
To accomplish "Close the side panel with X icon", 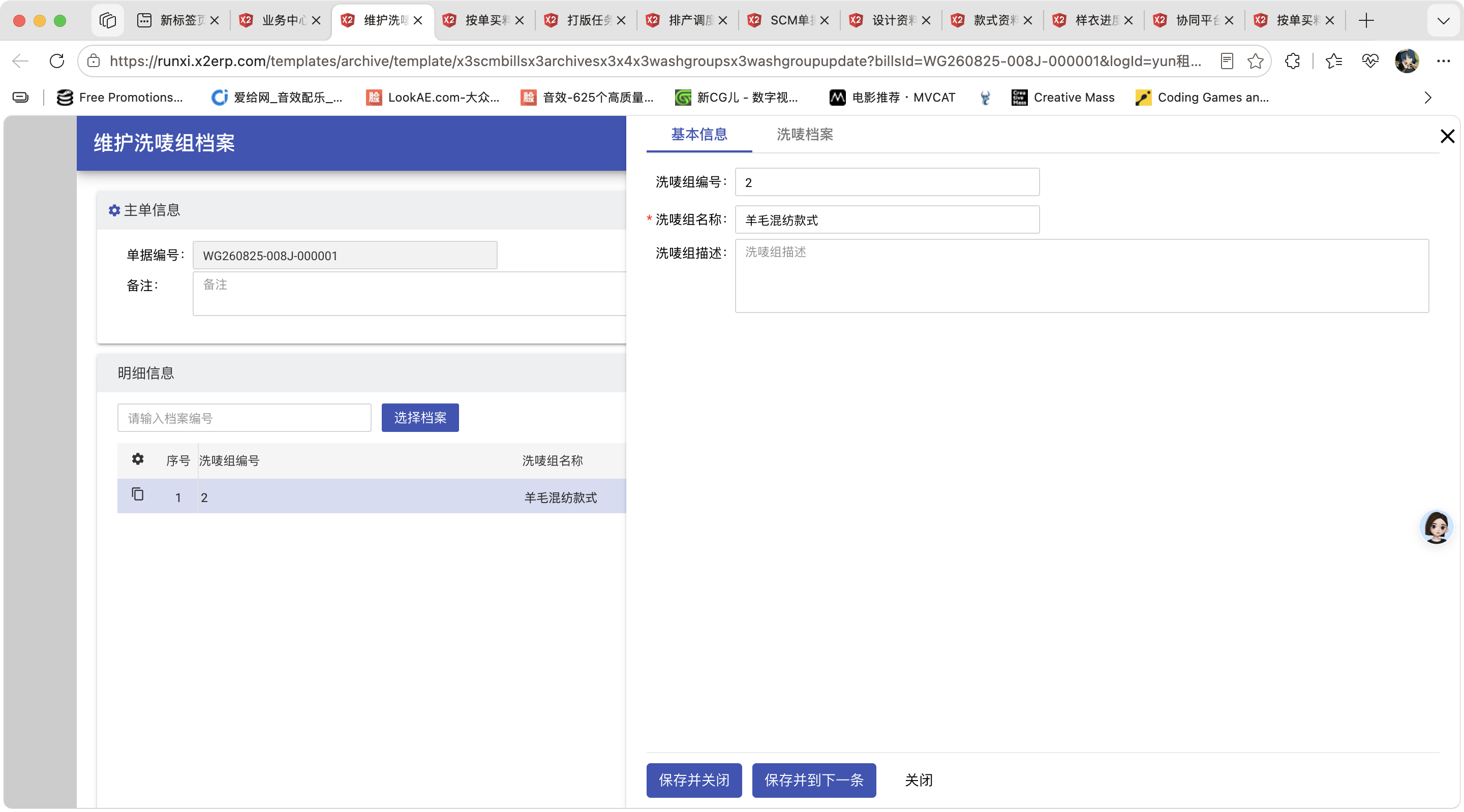I will [x=1447, y=136].
